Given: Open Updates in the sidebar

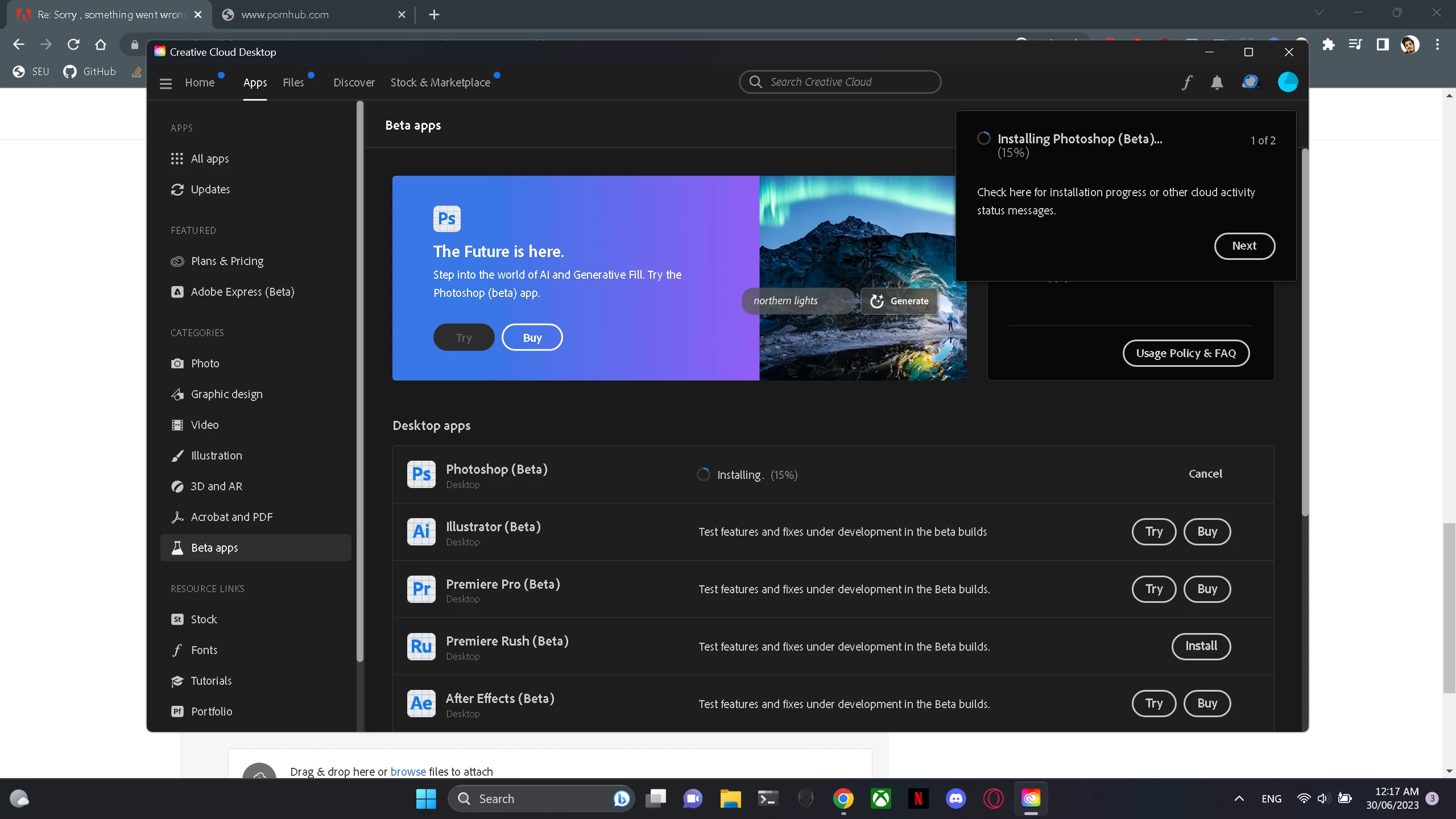Looking at the screenshot, I should (210, 189).
